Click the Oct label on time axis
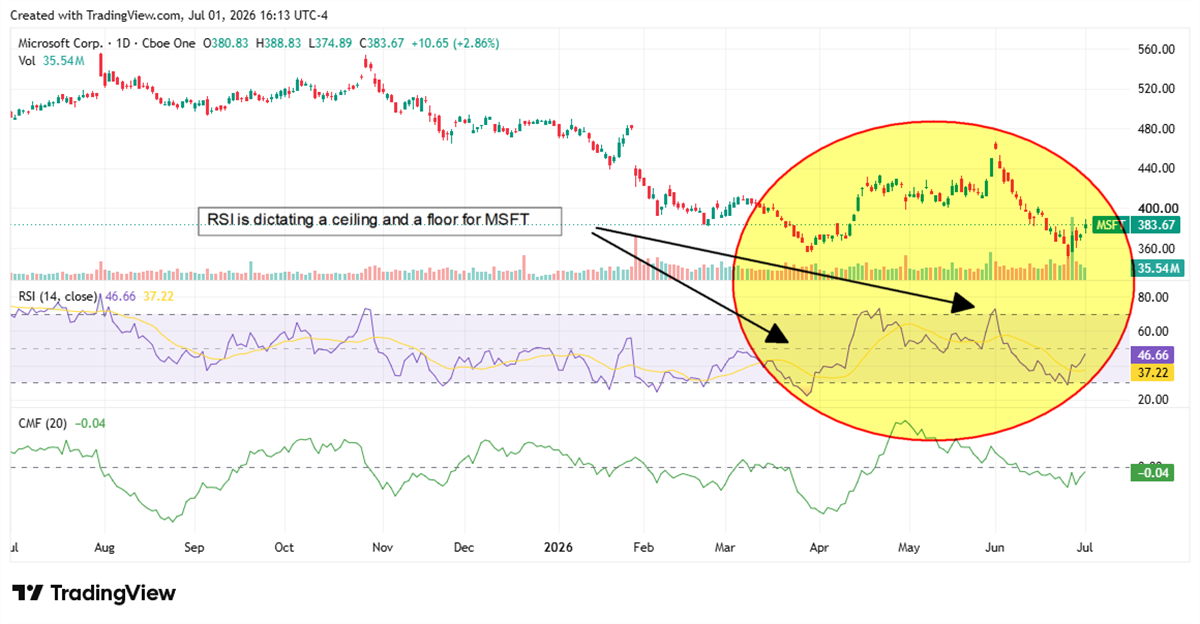 click(284, 548)
